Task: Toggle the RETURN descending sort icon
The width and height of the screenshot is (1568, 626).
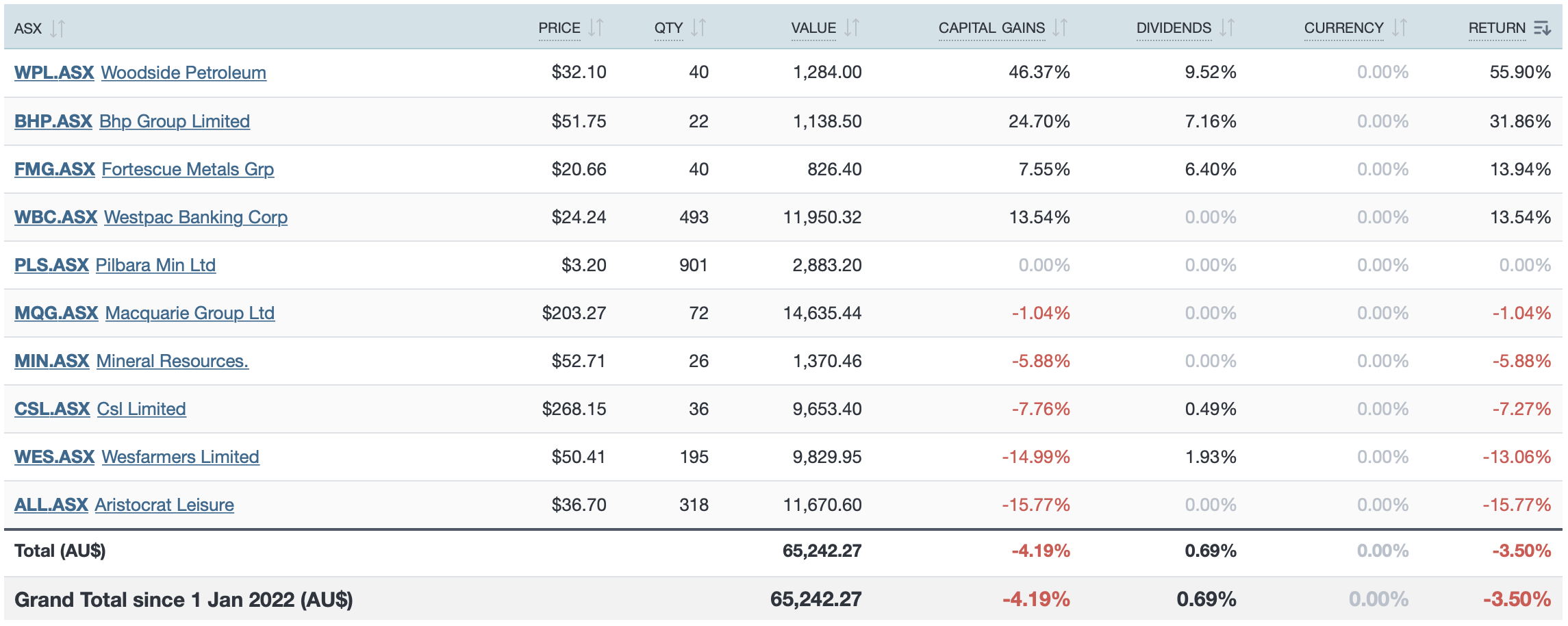Action: 1542,28
